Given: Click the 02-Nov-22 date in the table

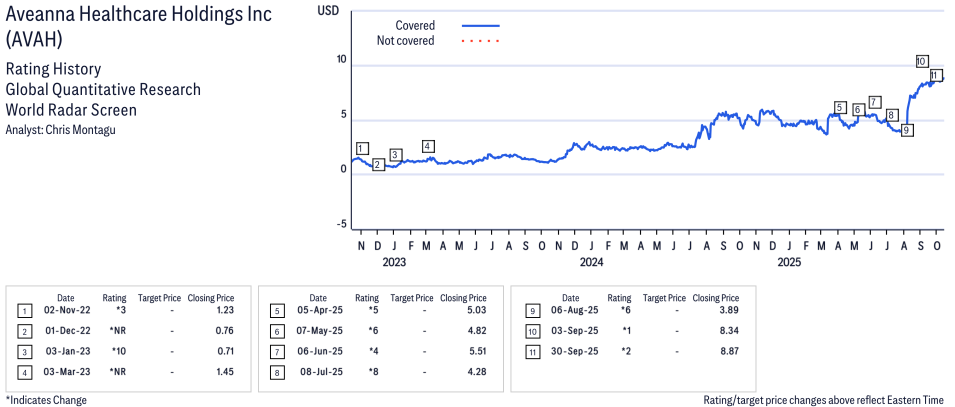Looking at the screenshot, I should (x=65, y=311).
